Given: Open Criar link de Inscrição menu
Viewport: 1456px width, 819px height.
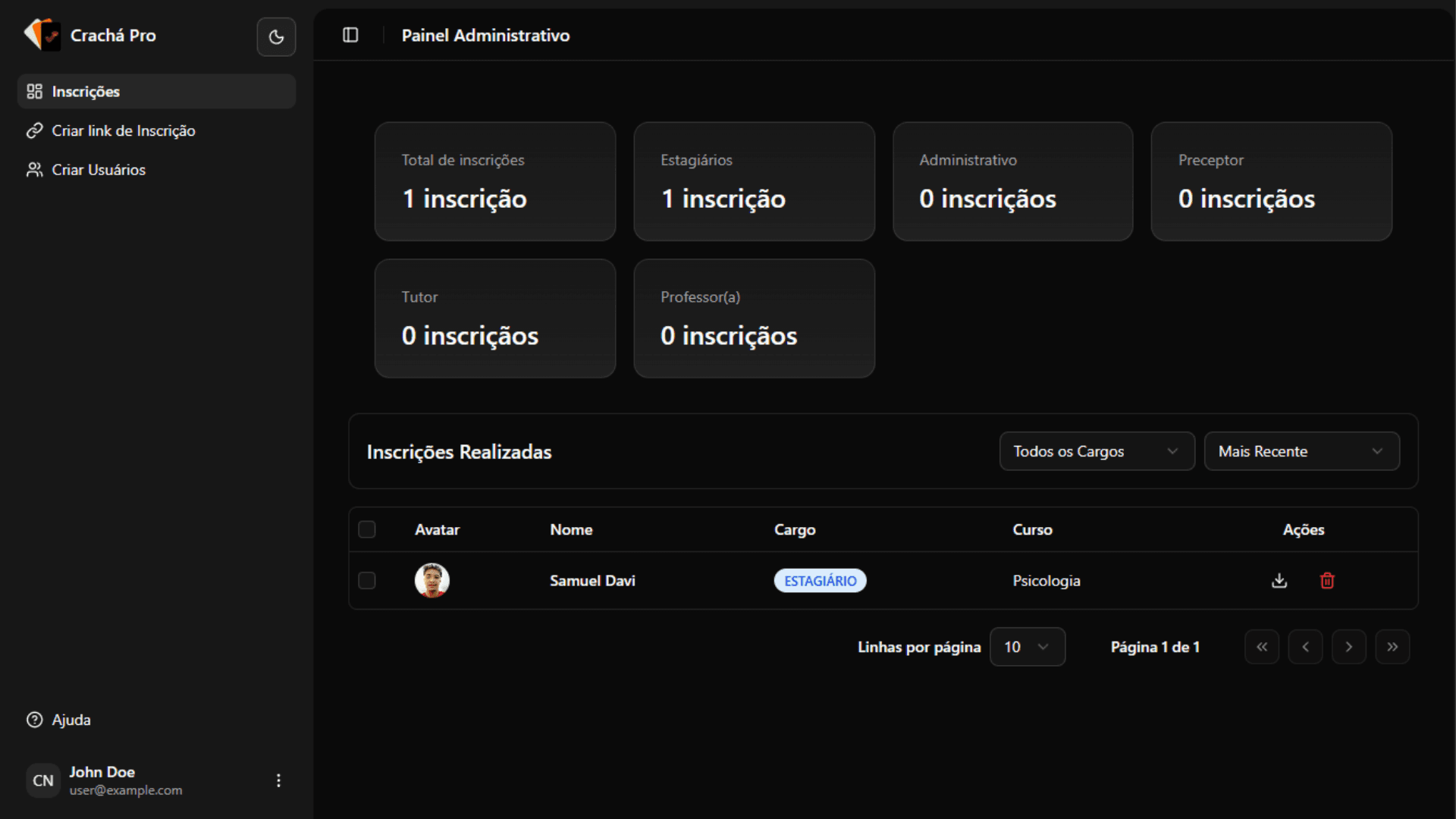Looking at the screenshot, I should click(123, 130).
